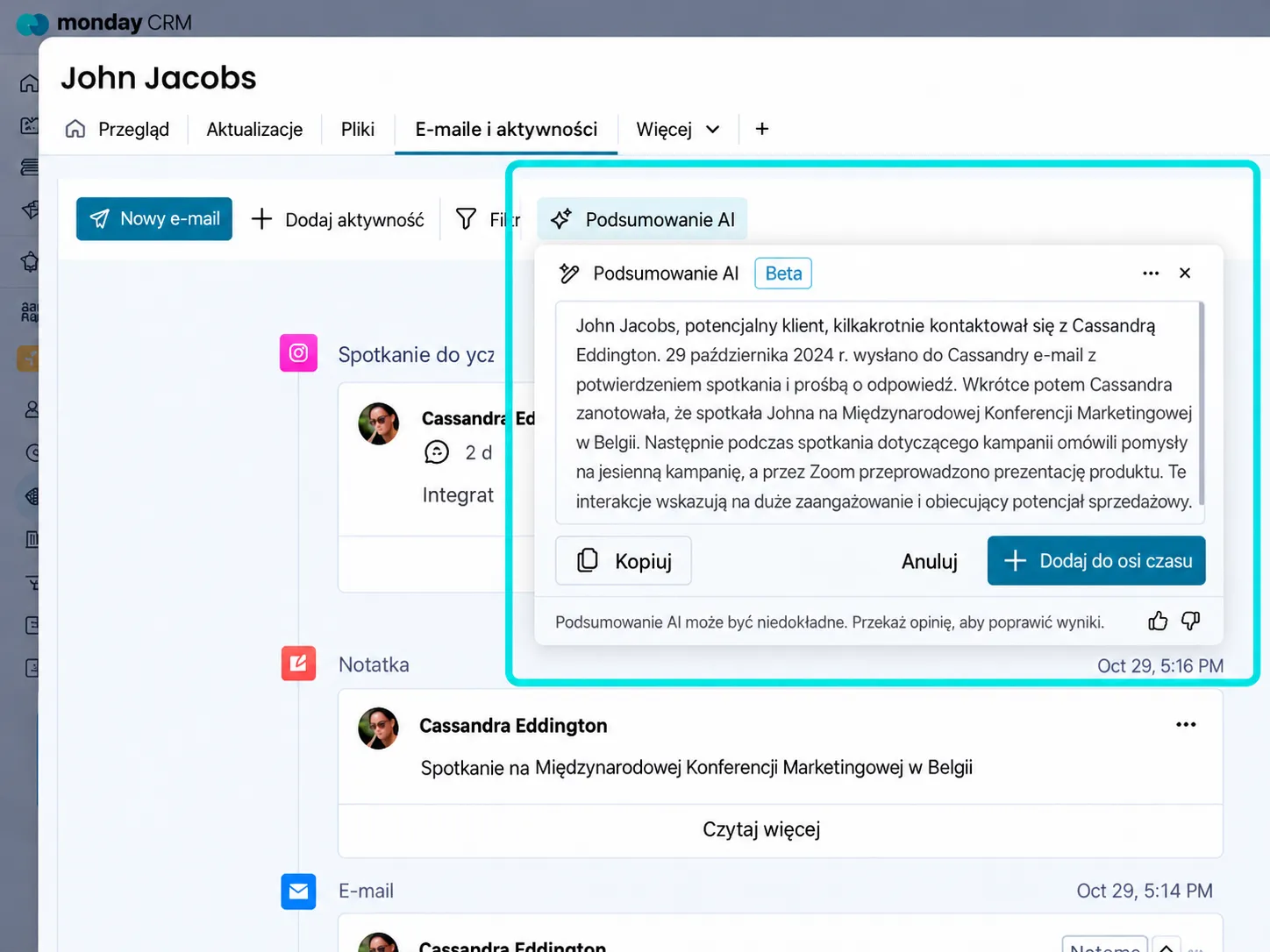Click Cassandra Eddington's avatar in the Notatka card

click(x=378, y=728)
